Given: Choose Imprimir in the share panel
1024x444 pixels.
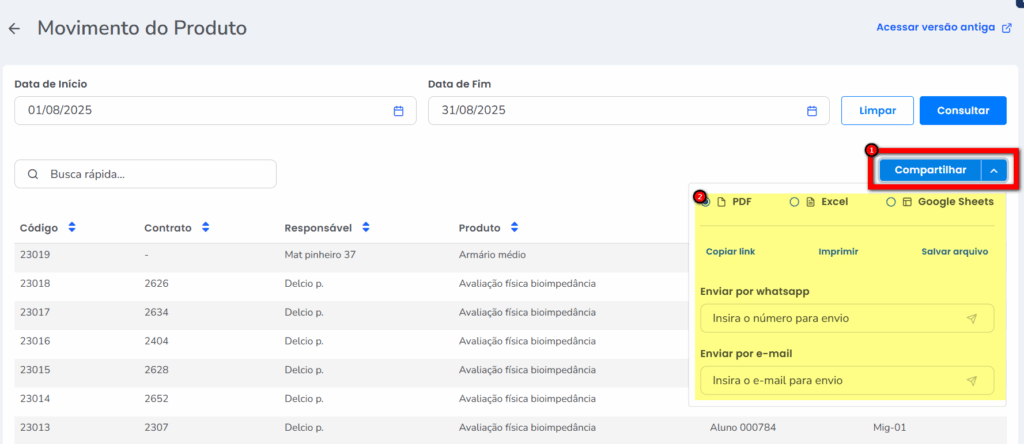Looking at the screenshot, I should click(838, 252).
